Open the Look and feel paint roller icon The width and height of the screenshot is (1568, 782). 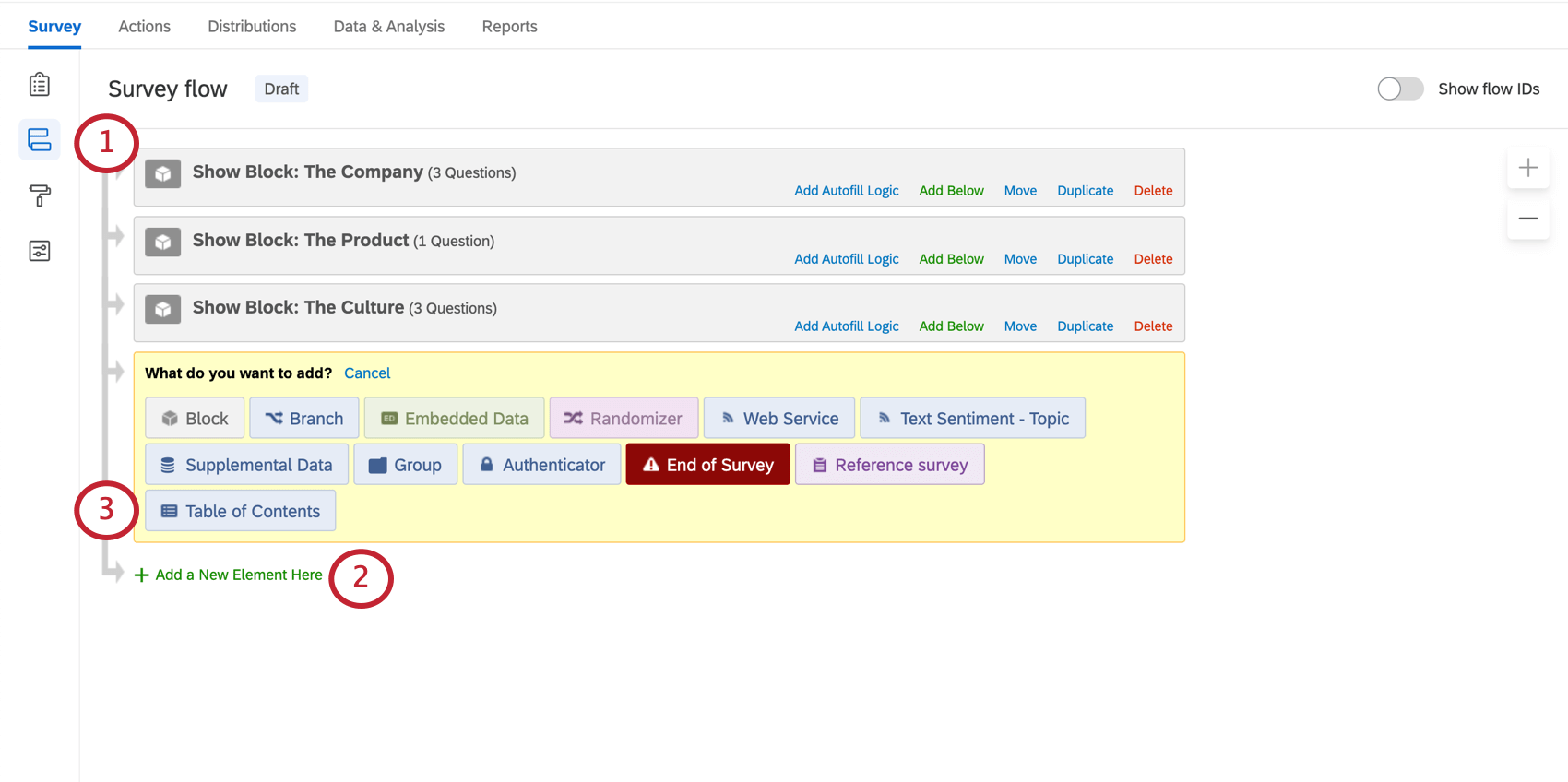[40, 195]
